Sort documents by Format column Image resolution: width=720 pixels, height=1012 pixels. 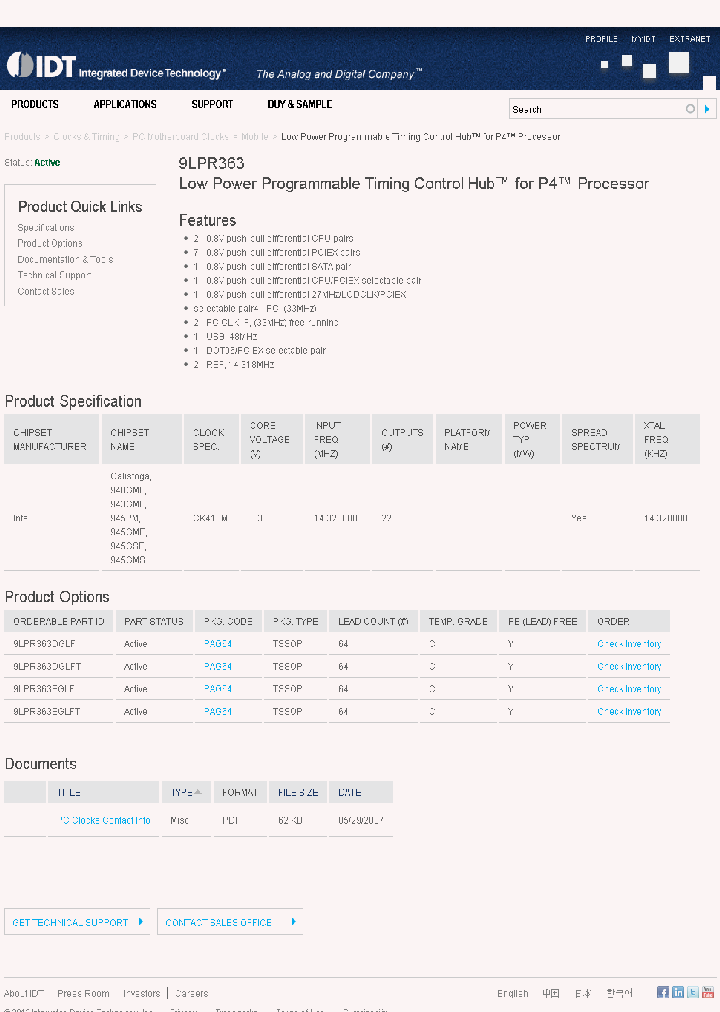click(x=240, y=792)
